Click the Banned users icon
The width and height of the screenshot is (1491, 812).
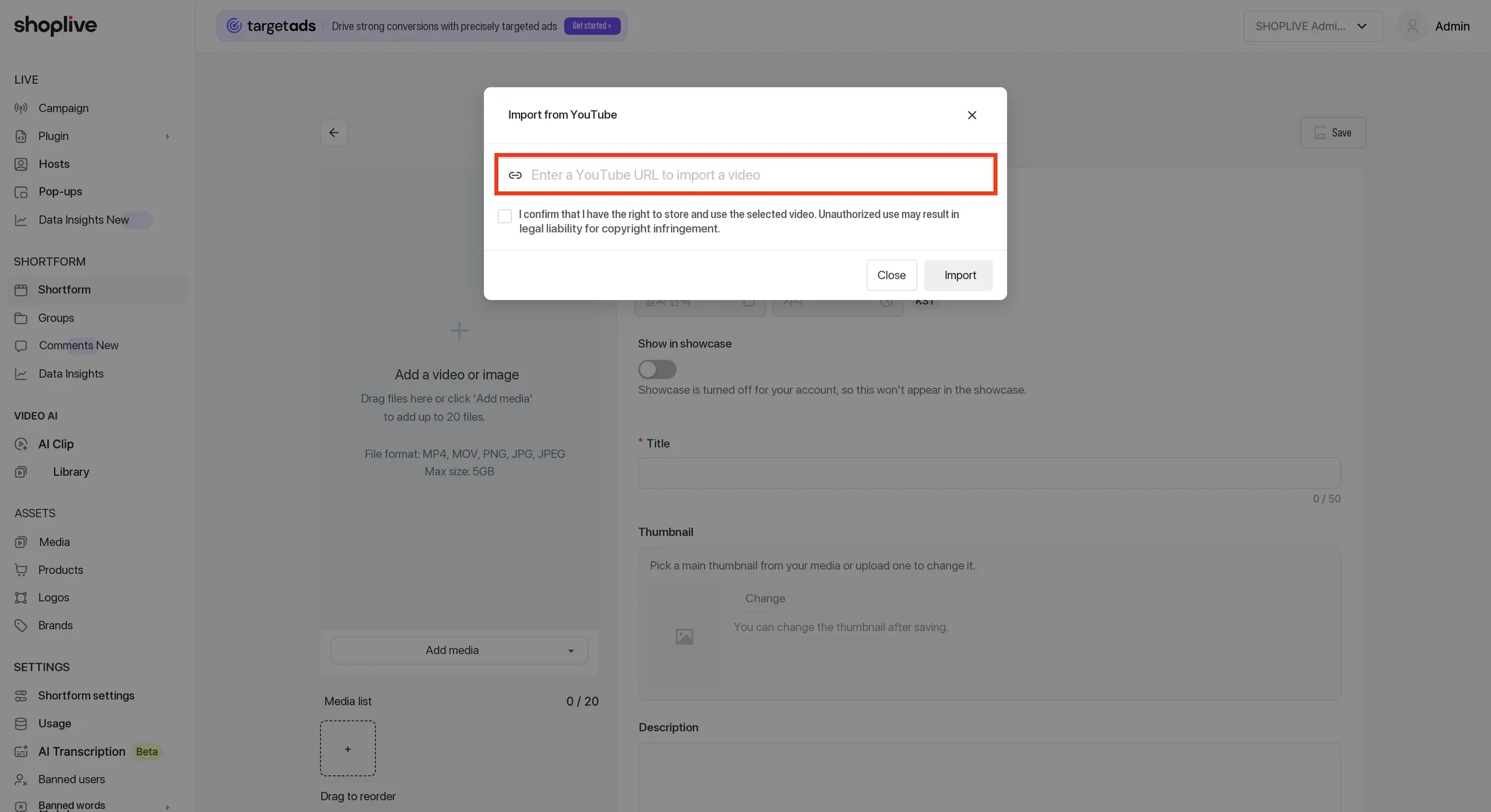click(21, 780)
